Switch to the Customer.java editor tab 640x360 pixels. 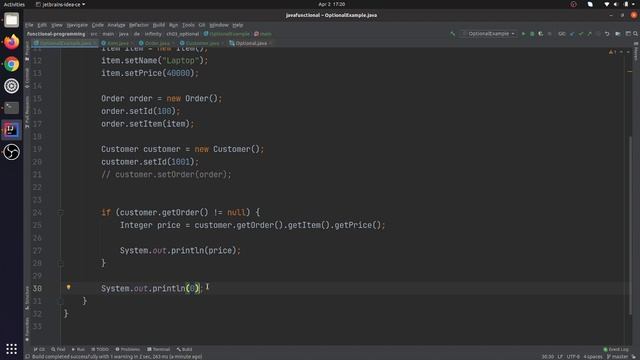coord(202,43)
